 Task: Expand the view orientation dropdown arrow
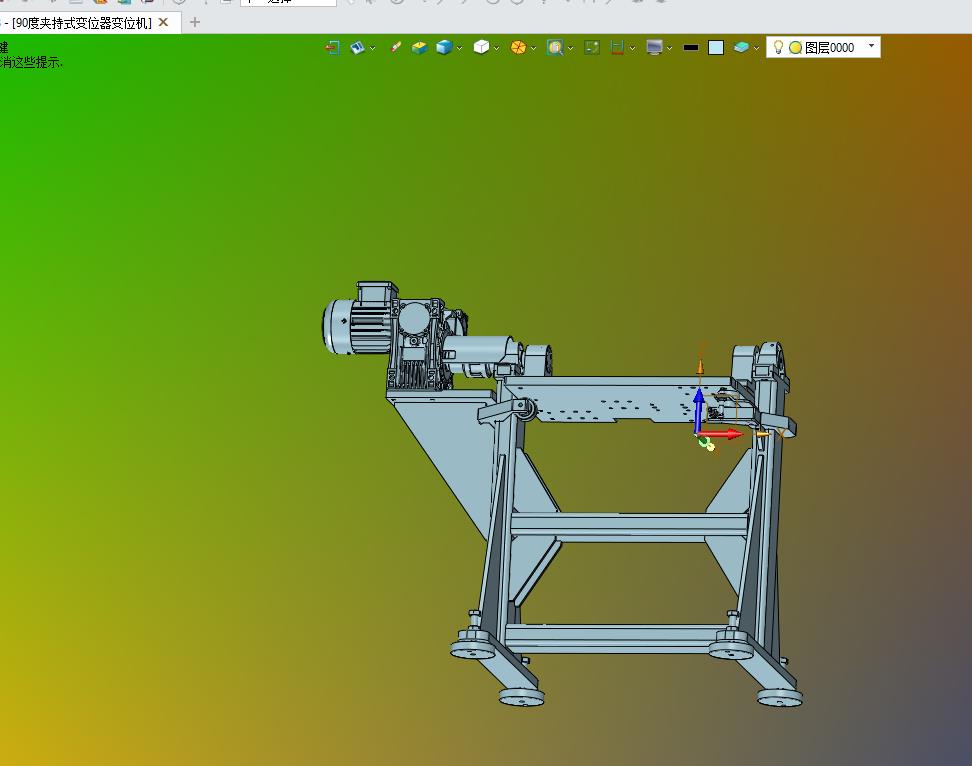click(373, 48)
